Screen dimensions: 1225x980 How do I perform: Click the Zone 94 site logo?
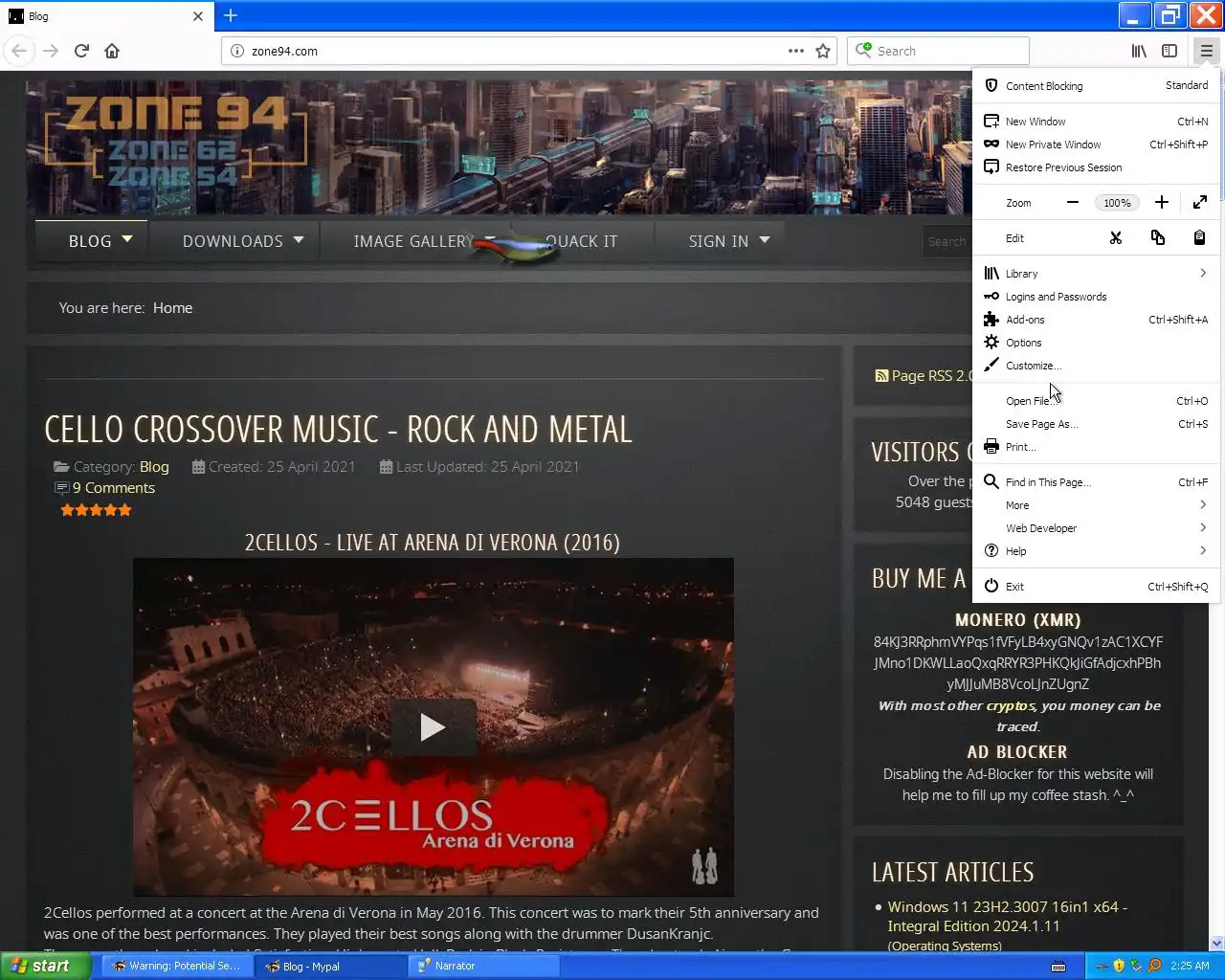tap(178, 142)
